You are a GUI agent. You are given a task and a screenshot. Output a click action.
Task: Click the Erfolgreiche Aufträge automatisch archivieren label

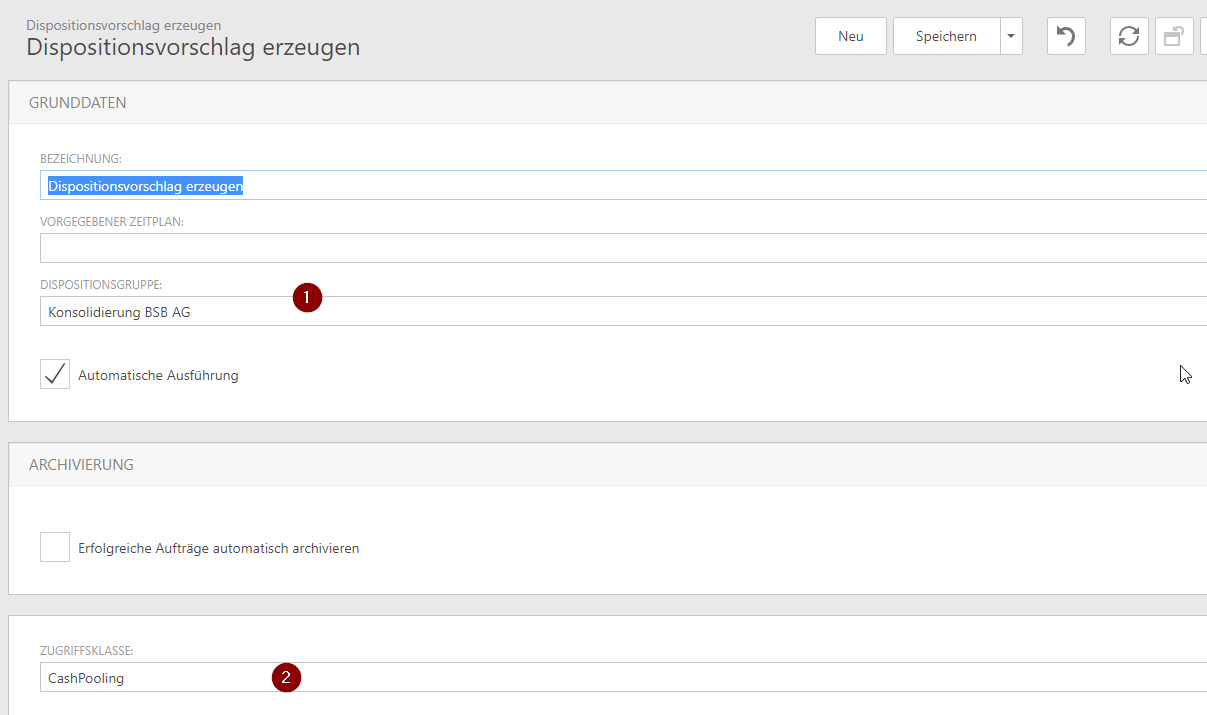tap(218, 548)
